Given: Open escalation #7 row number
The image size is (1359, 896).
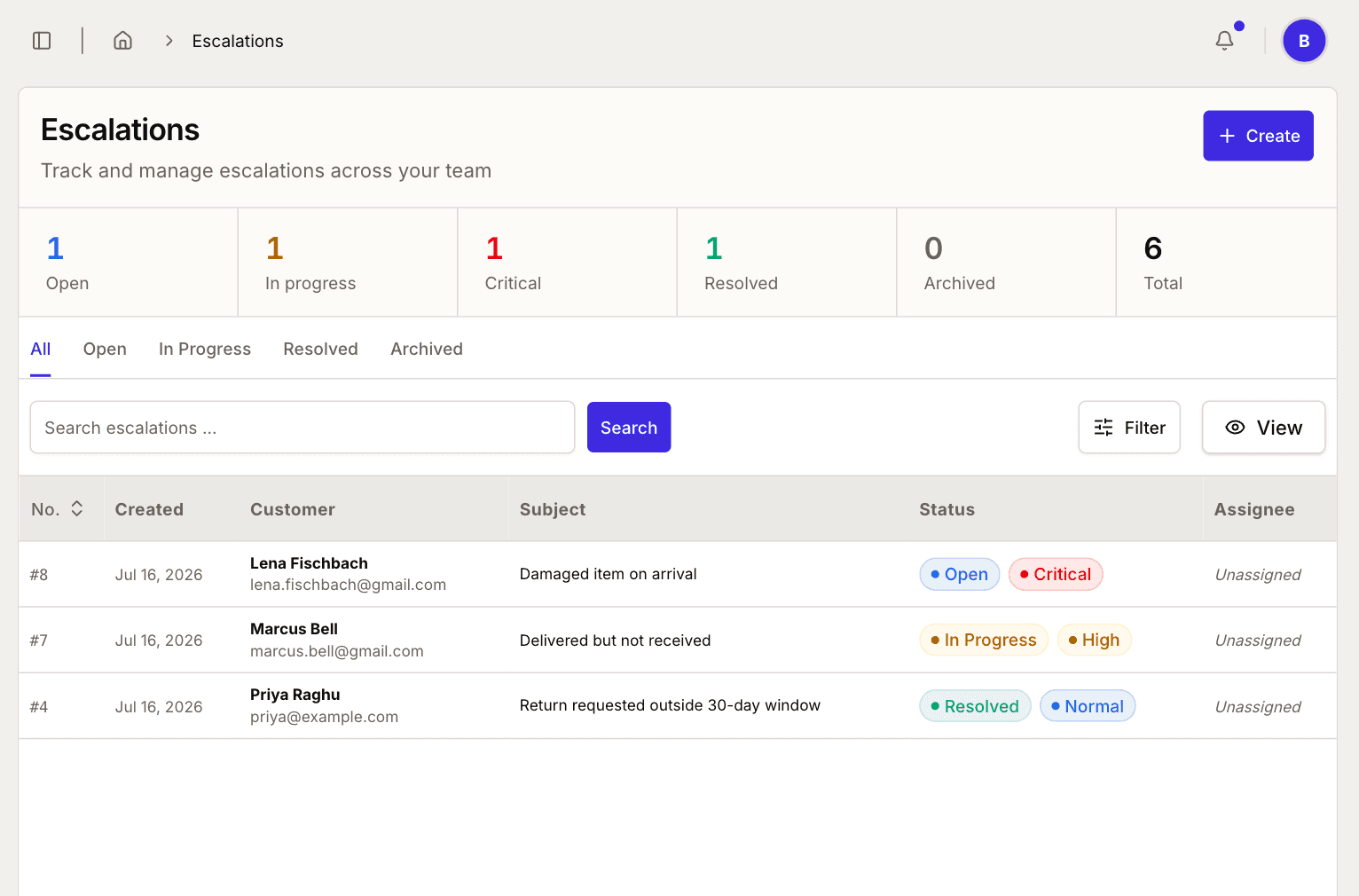Looking at the screenshot, I should tap(39, 641).
